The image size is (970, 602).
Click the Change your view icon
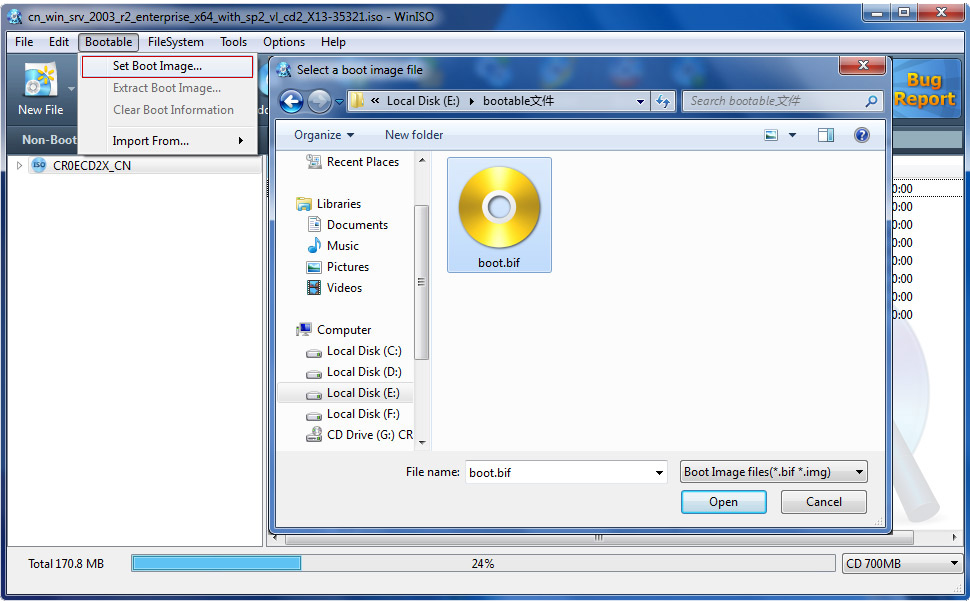pyautogui.click(x=771, y=135)
